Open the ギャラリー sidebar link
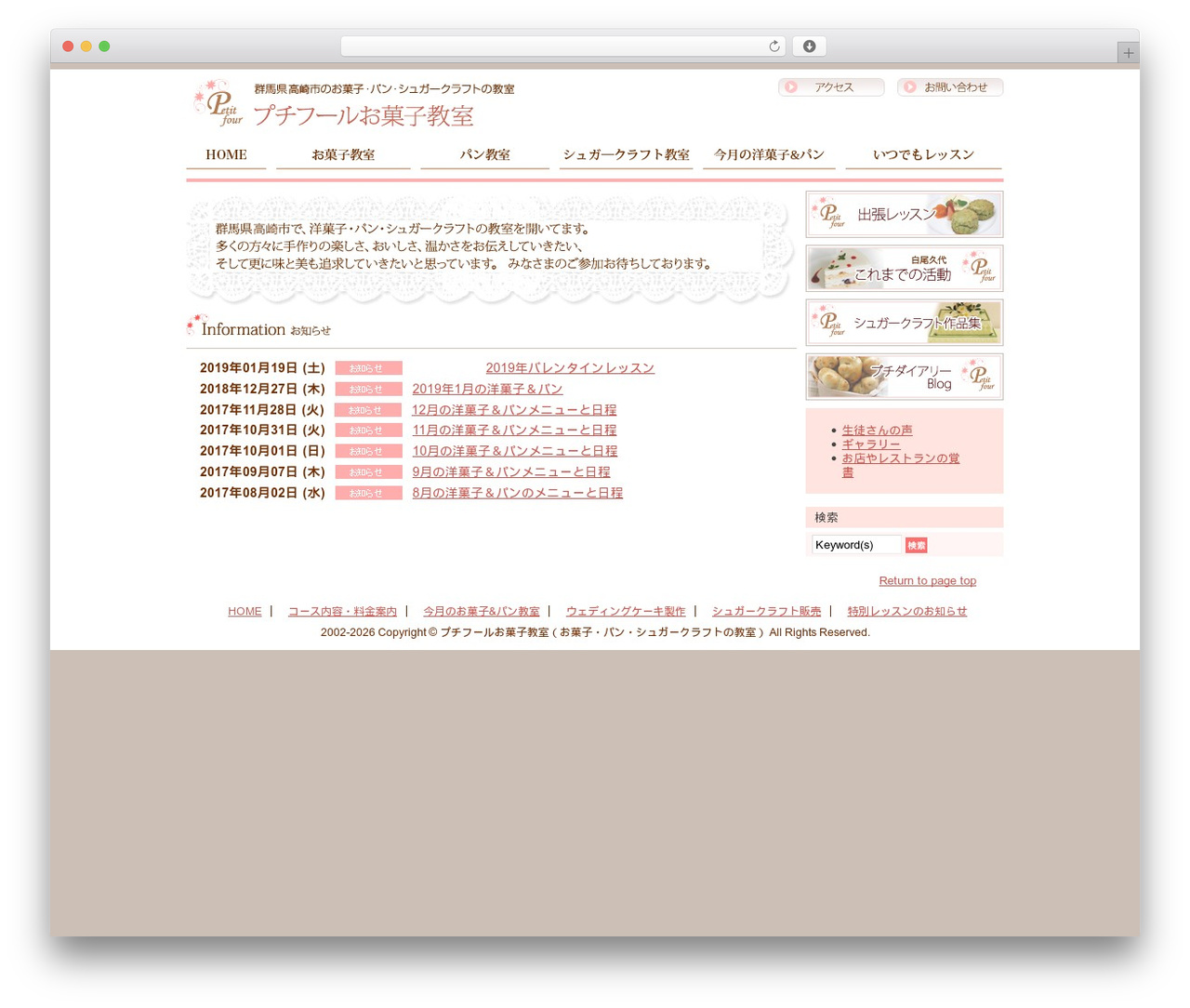 click(870, 444)
